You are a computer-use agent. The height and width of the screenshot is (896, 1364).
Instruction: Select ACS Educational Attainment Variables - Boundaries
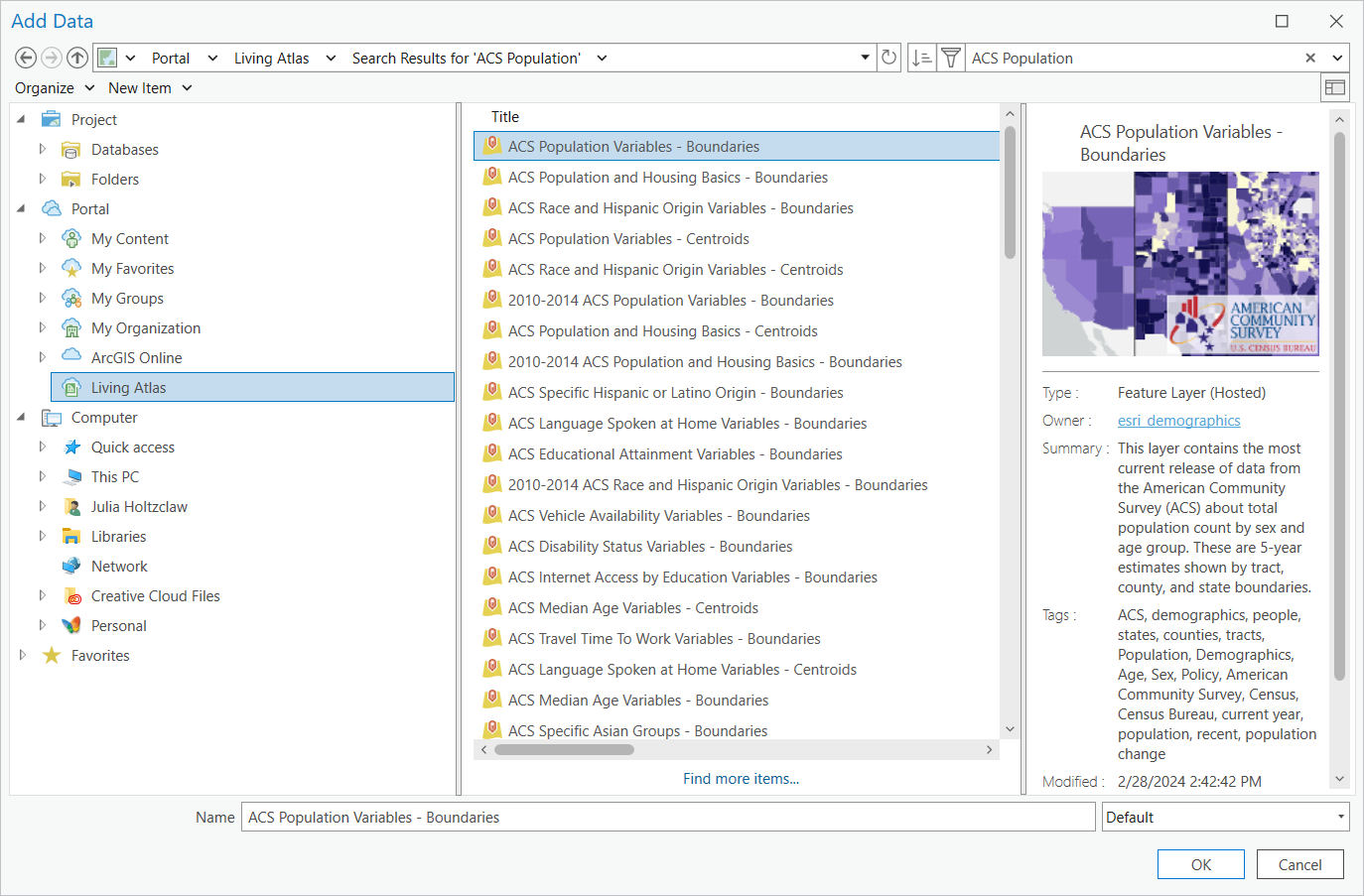tap(737, 454)
